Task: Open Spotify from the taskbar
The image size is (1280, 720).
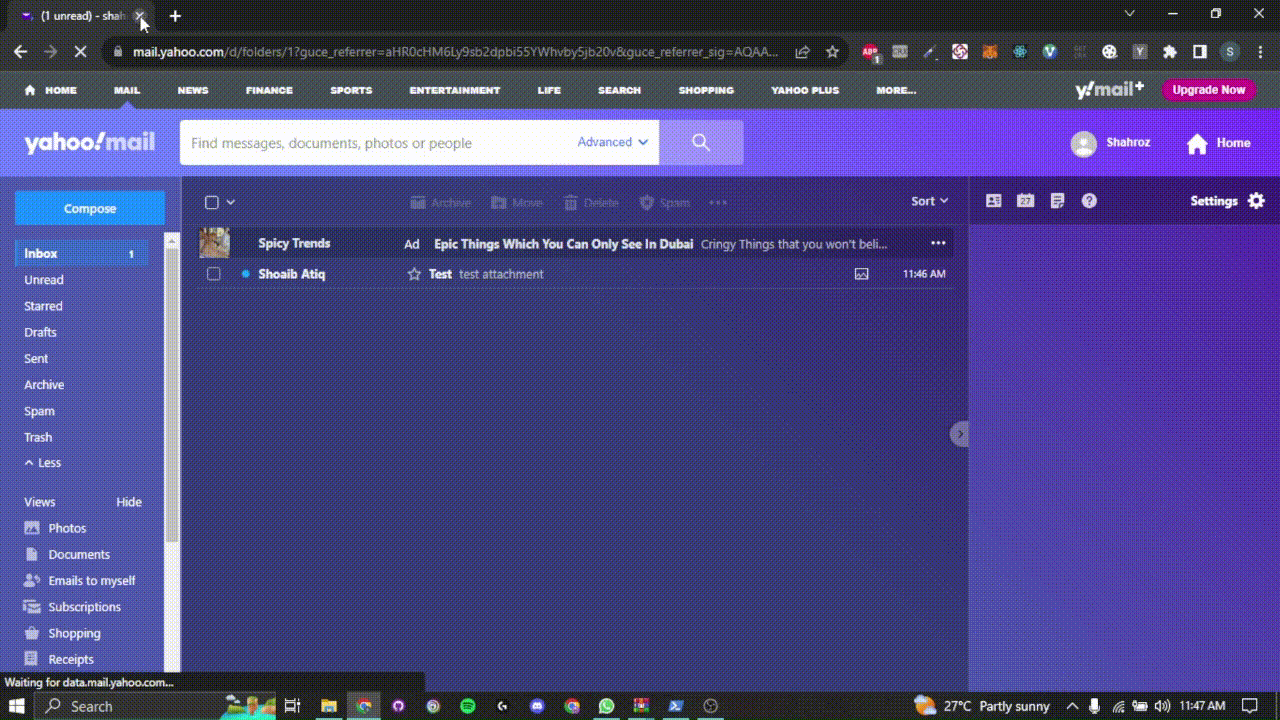Action: tap(468, 706)
